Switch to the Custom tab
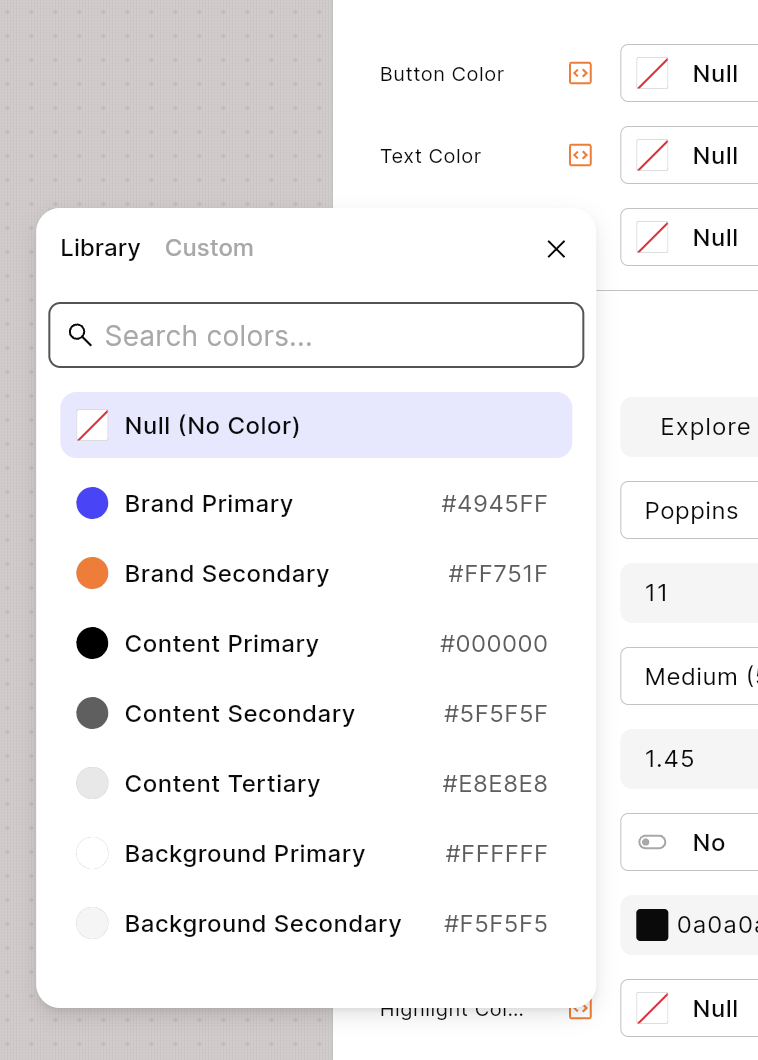The width and height of the screenshot is (758, 1060). pyautogui.click(x=209, y=248)
